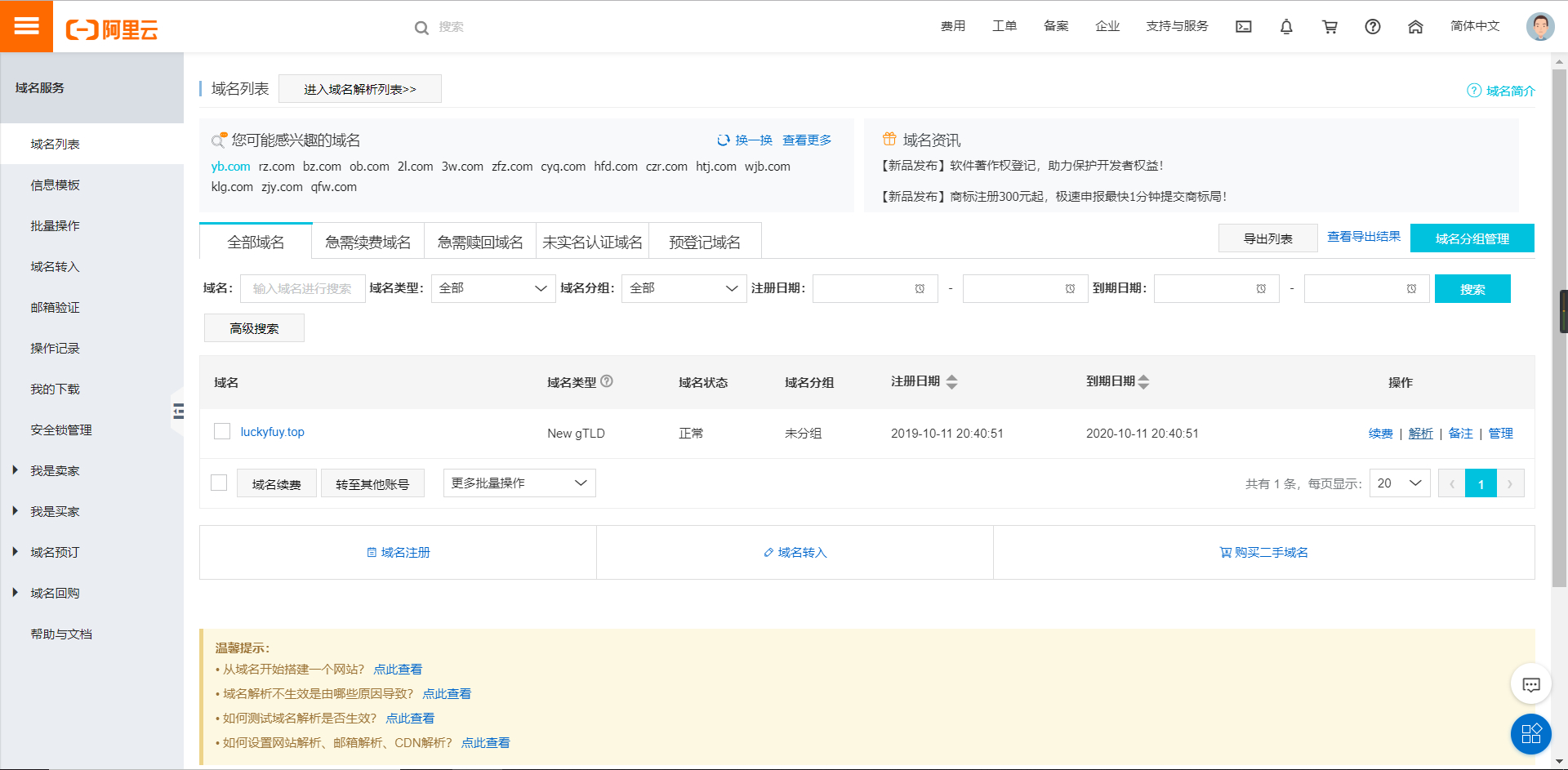This screenshot has width=1568, height=770.
Task: Open the 更多批量操作 dropdown
Action: pos(519,483)
